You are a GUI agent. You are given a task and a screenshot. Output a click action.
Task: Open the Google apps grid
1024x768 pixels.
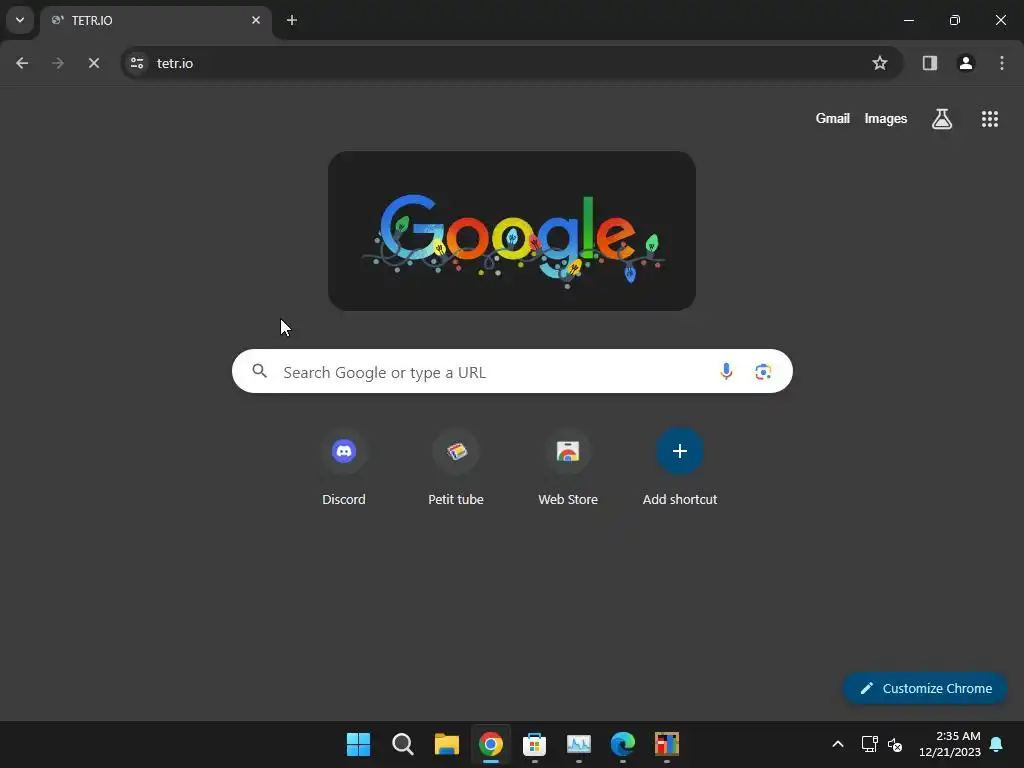[x=990, y=119]
